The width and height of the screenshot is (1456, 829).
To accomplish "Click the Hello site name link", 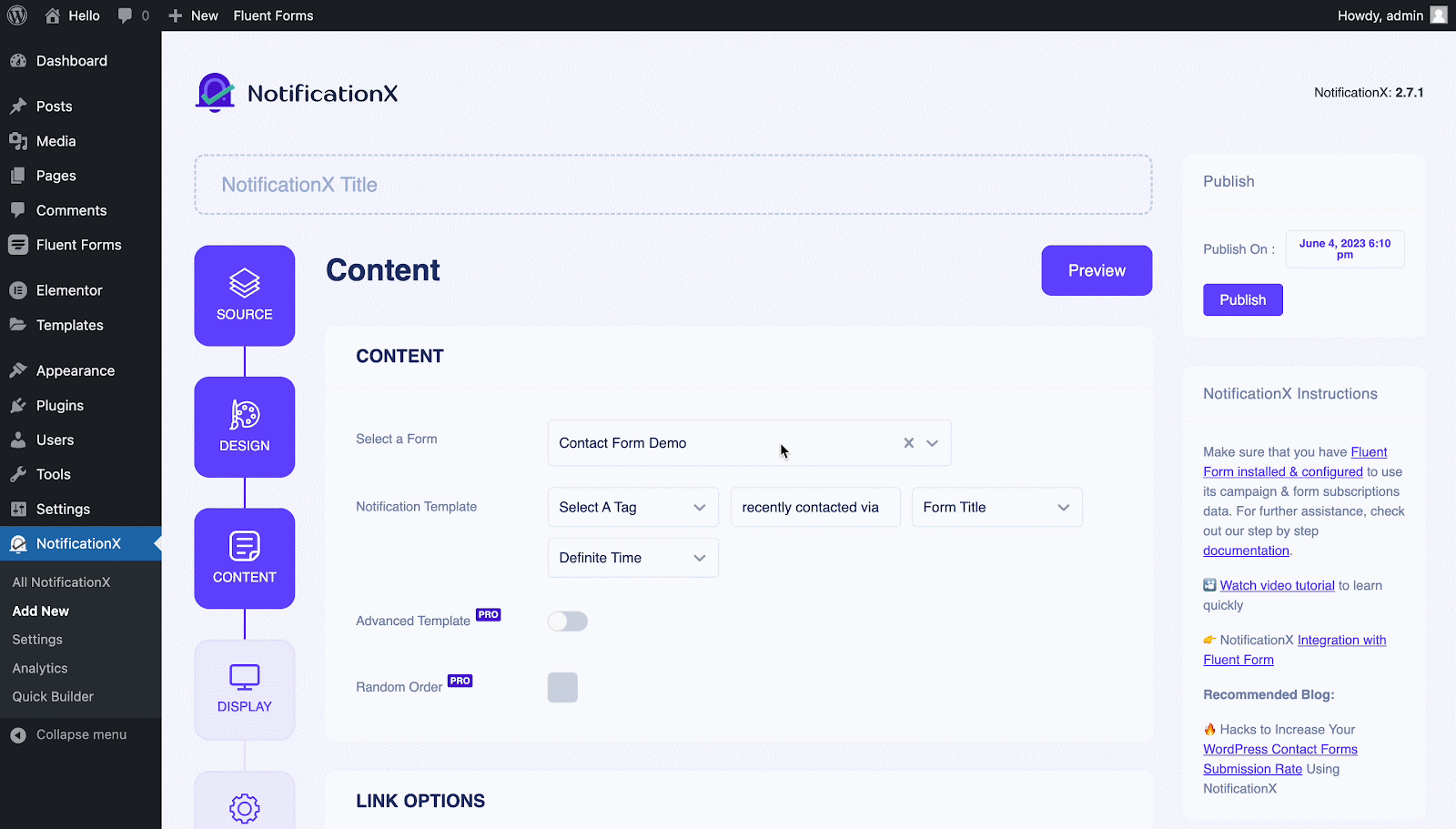I will point(84,15).
